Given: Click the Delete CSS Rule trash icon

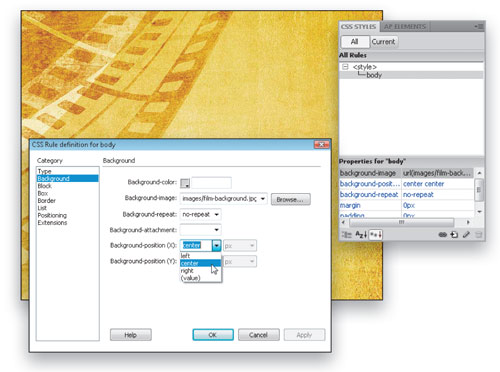Looking at the screenshot, I should pyautogui.click(x=478, y=235).
